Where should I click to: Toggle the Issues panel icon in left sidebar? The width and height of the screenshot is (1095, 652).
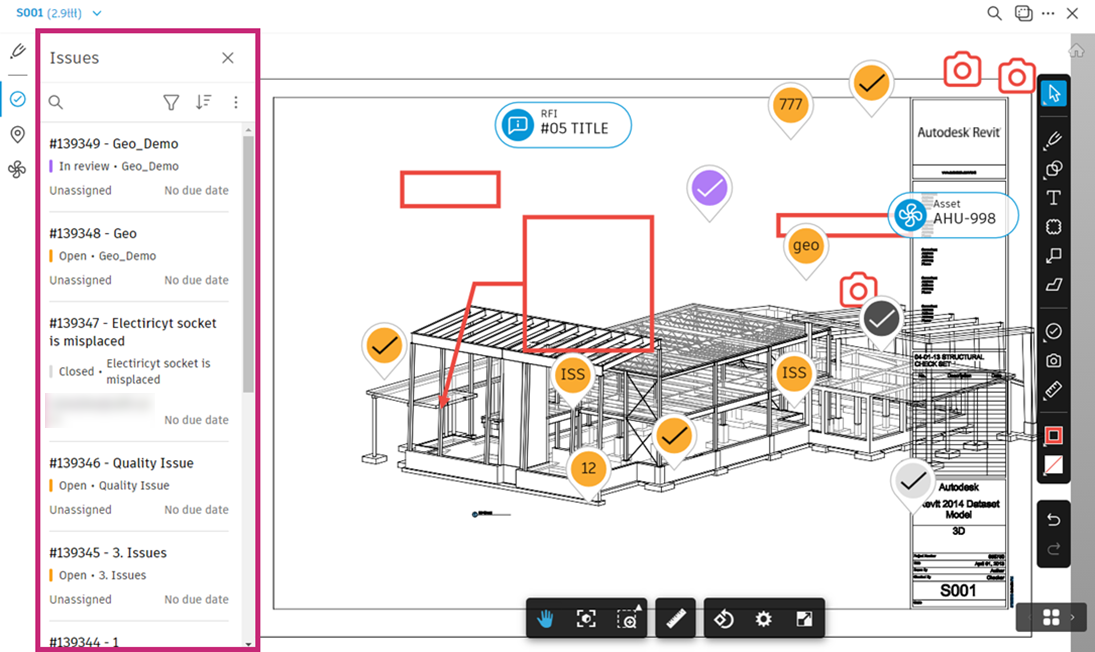pos(17,99)
